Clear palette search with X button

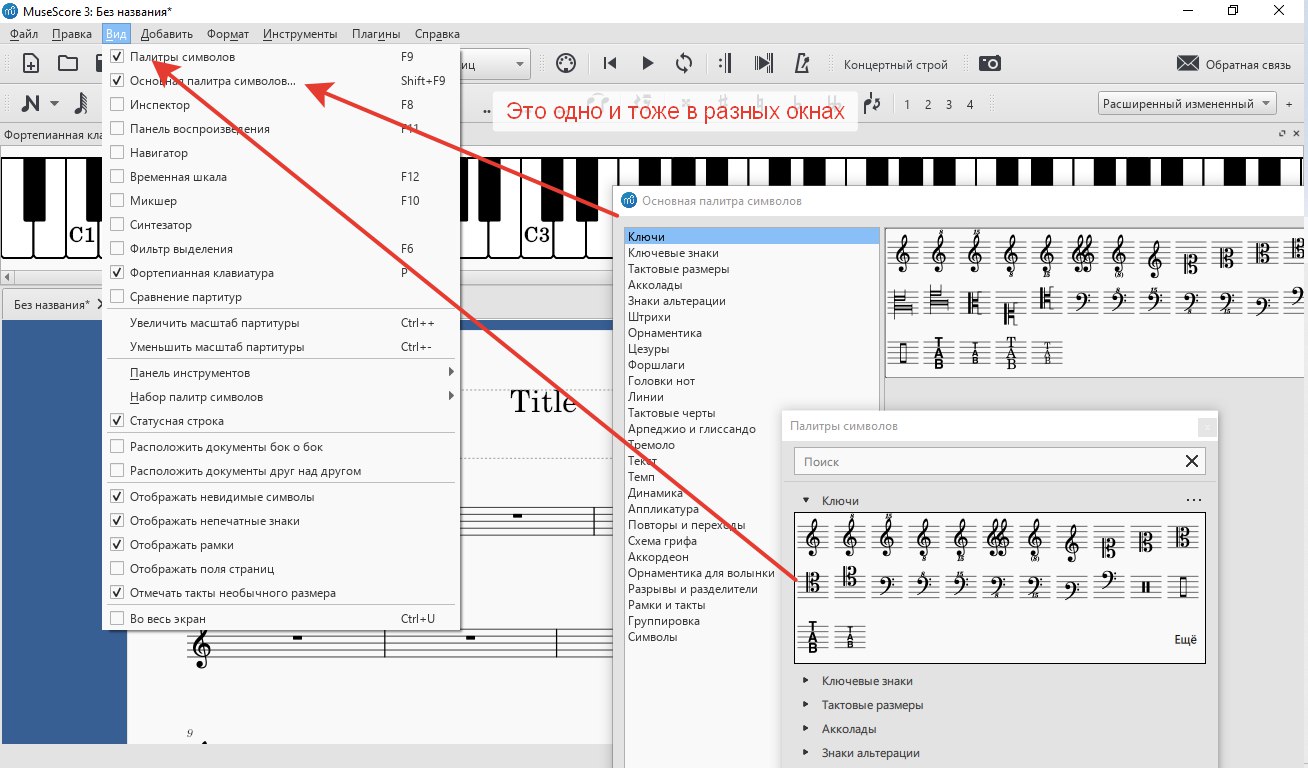pos(1191,461)
